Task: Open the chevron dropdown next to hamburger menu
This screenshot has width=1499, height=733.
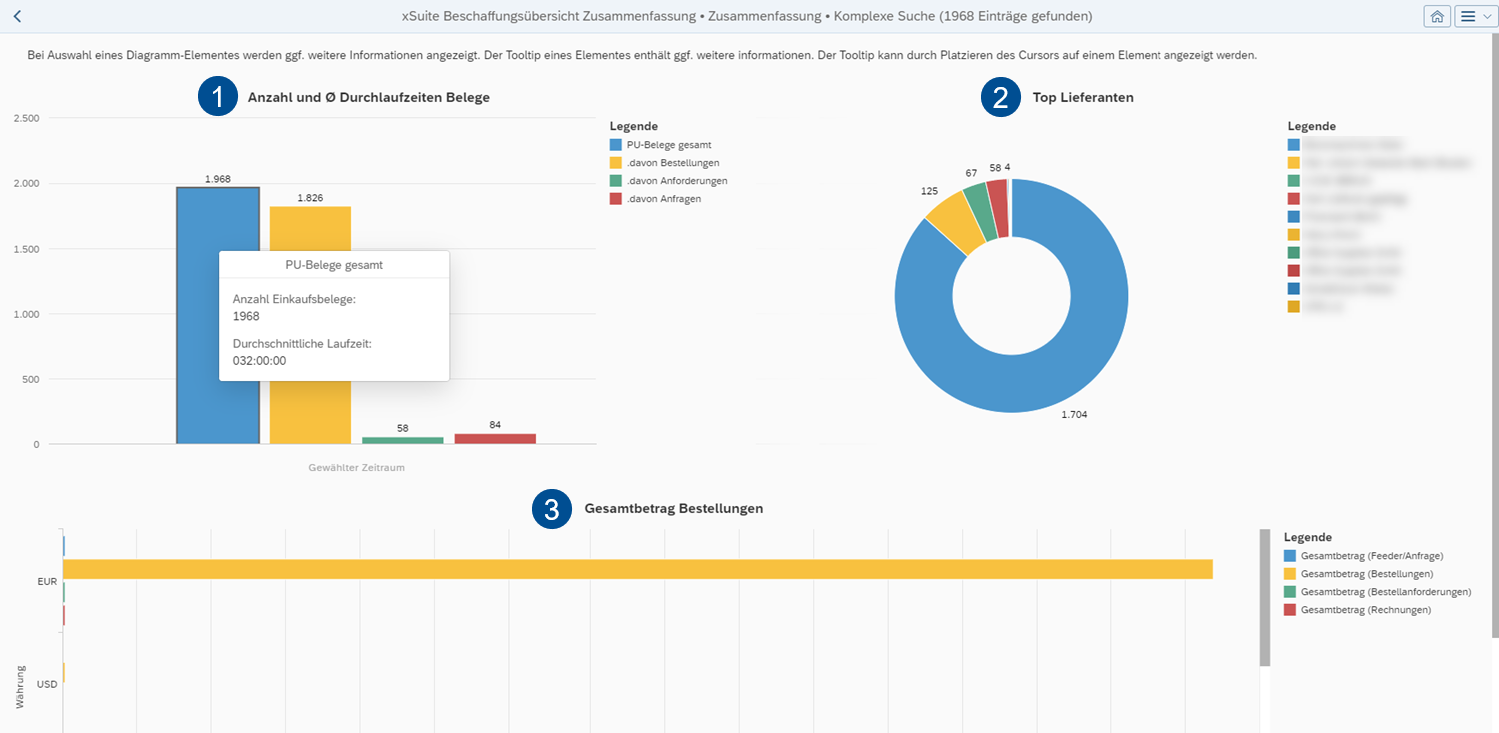Action: [x=1487, y=16]
